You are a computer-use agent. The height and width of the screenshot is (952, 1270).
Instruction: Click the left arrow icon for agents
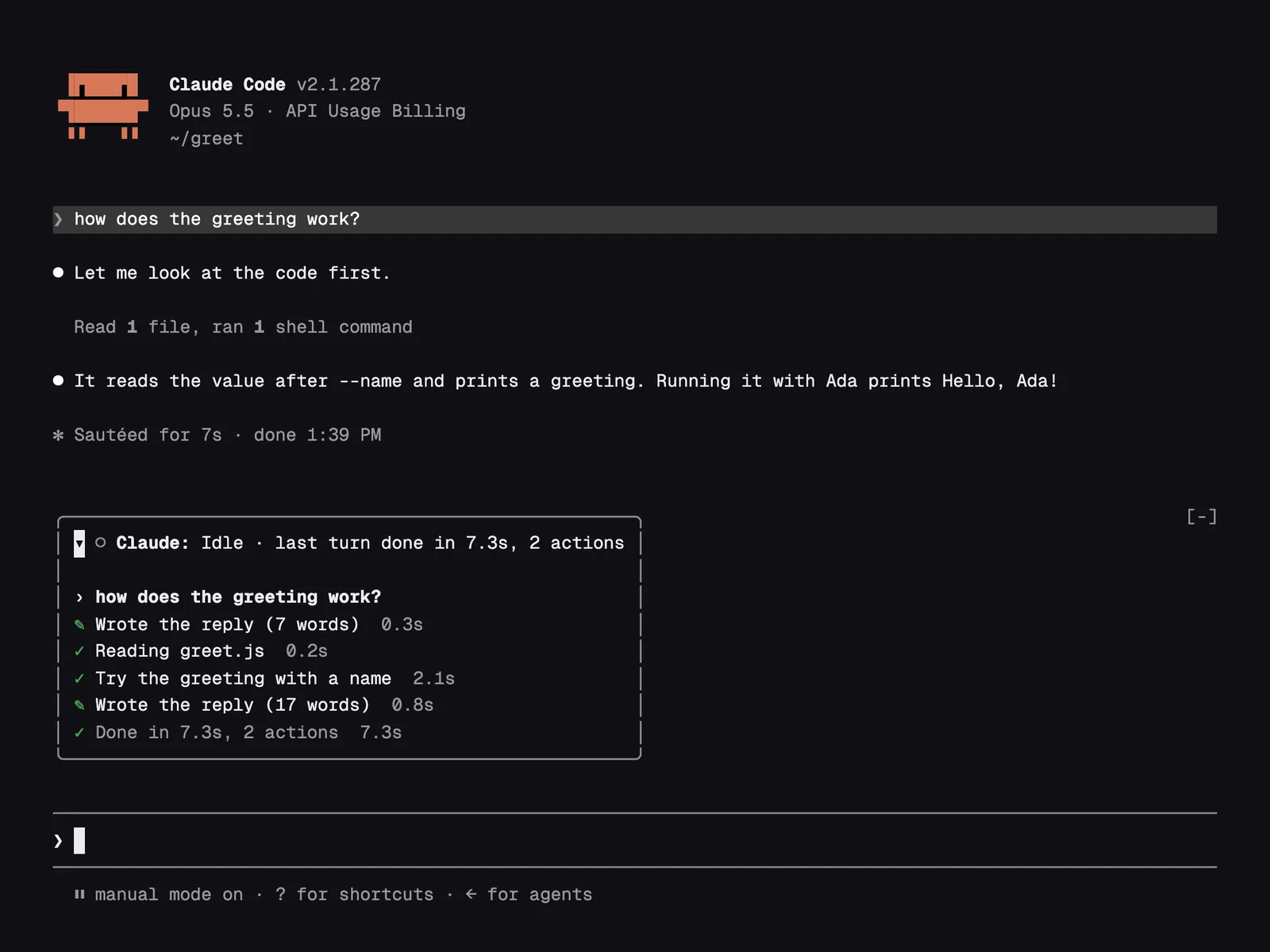471,894
